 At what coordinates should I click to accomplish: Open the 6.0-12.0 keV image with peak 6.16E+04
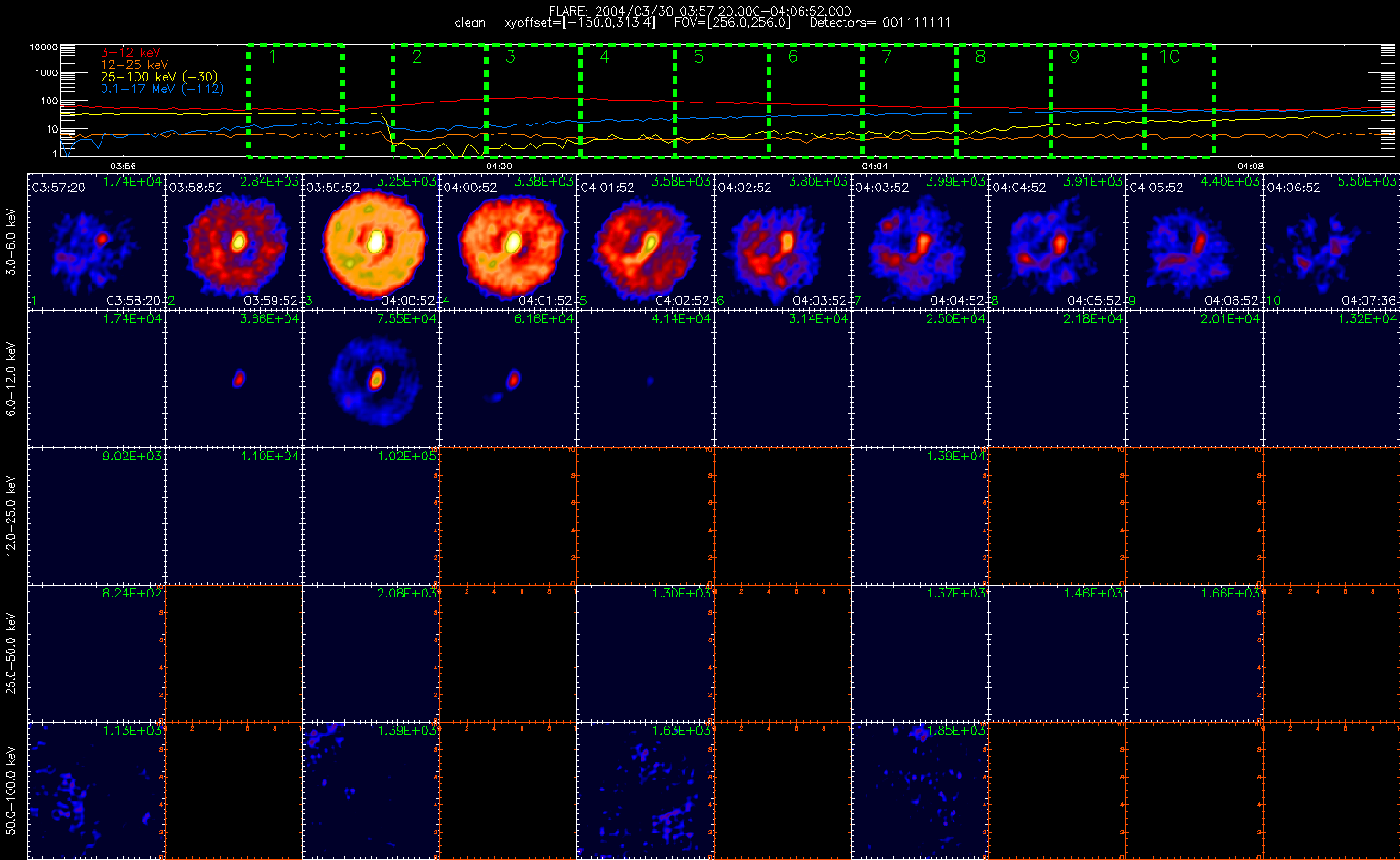tap(508, 378)
